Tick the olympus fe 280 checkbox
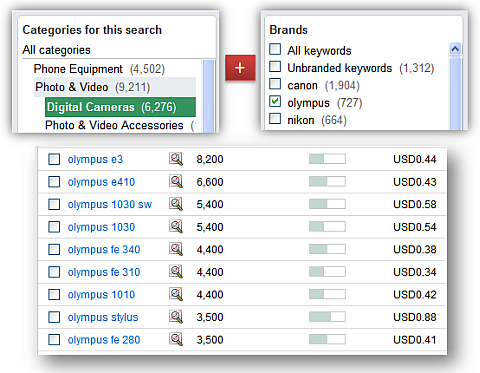480x373 pixels. click(54, 340)
